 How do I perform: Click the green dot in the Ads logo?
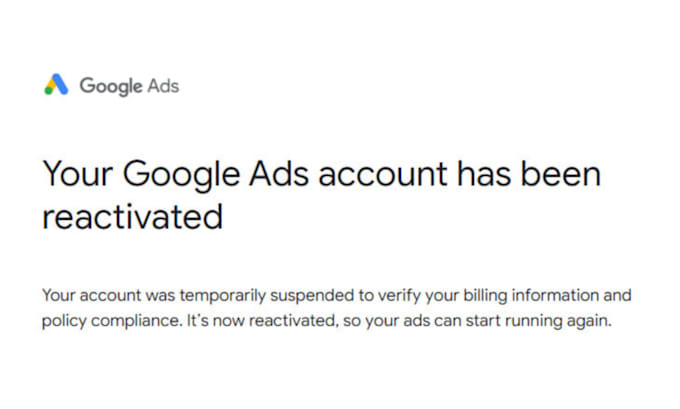coord(48,91)
